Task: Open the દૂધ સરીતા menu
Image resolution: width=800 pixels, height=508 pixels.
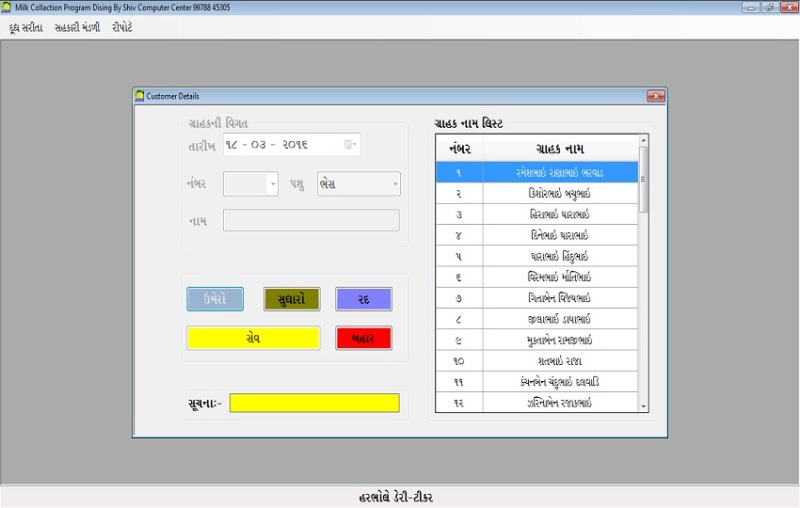Action: (25, 28)
